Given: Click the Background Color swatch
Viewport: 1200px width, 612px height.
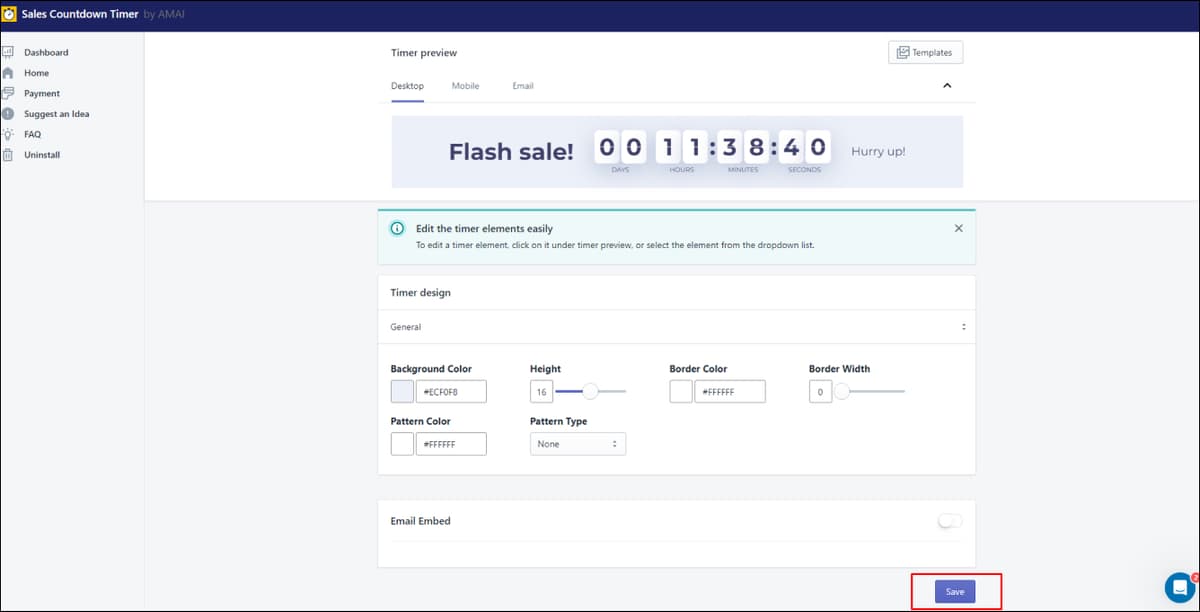Looking at the screenshot, I should click(402, 391).
